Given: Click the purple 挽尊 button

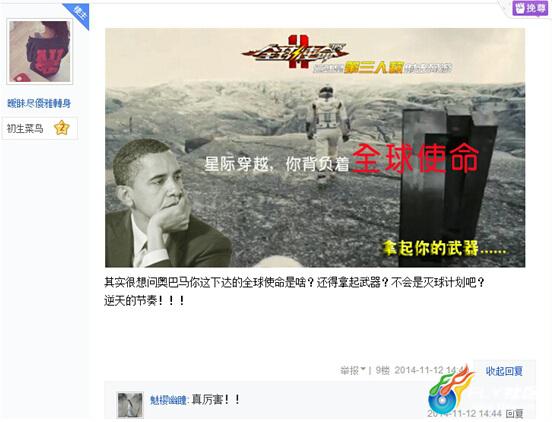Looking at the screenshot, I should pos(530,8).
